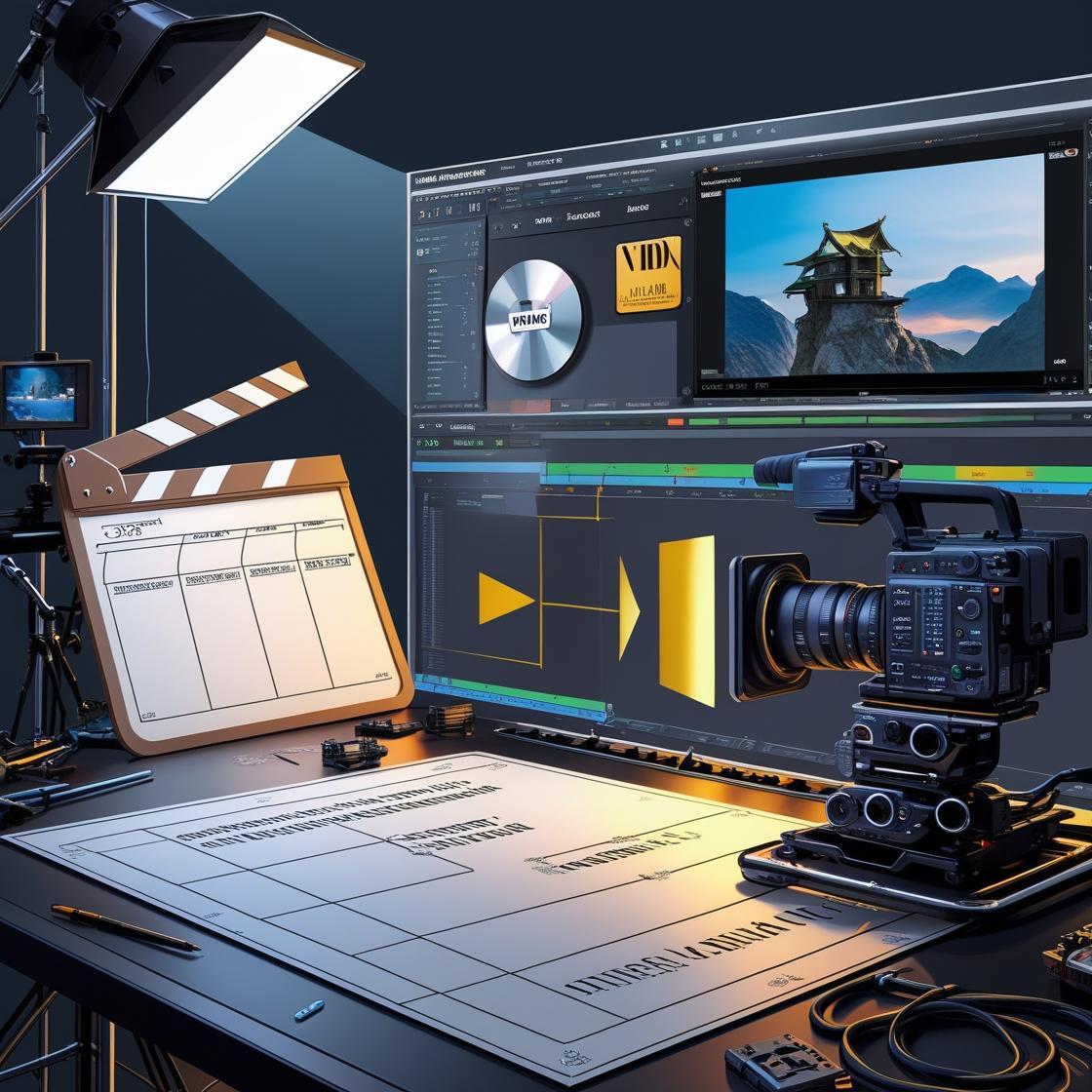Switch to the Bands tab
The image size is (1092, 1092).
(x=639, y=206)
